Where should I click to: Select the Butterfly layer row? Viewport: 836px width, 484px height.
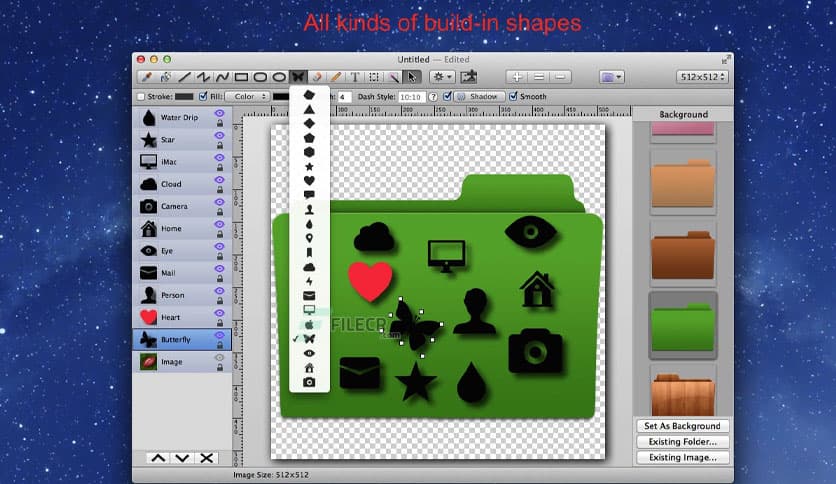point(182,340)
